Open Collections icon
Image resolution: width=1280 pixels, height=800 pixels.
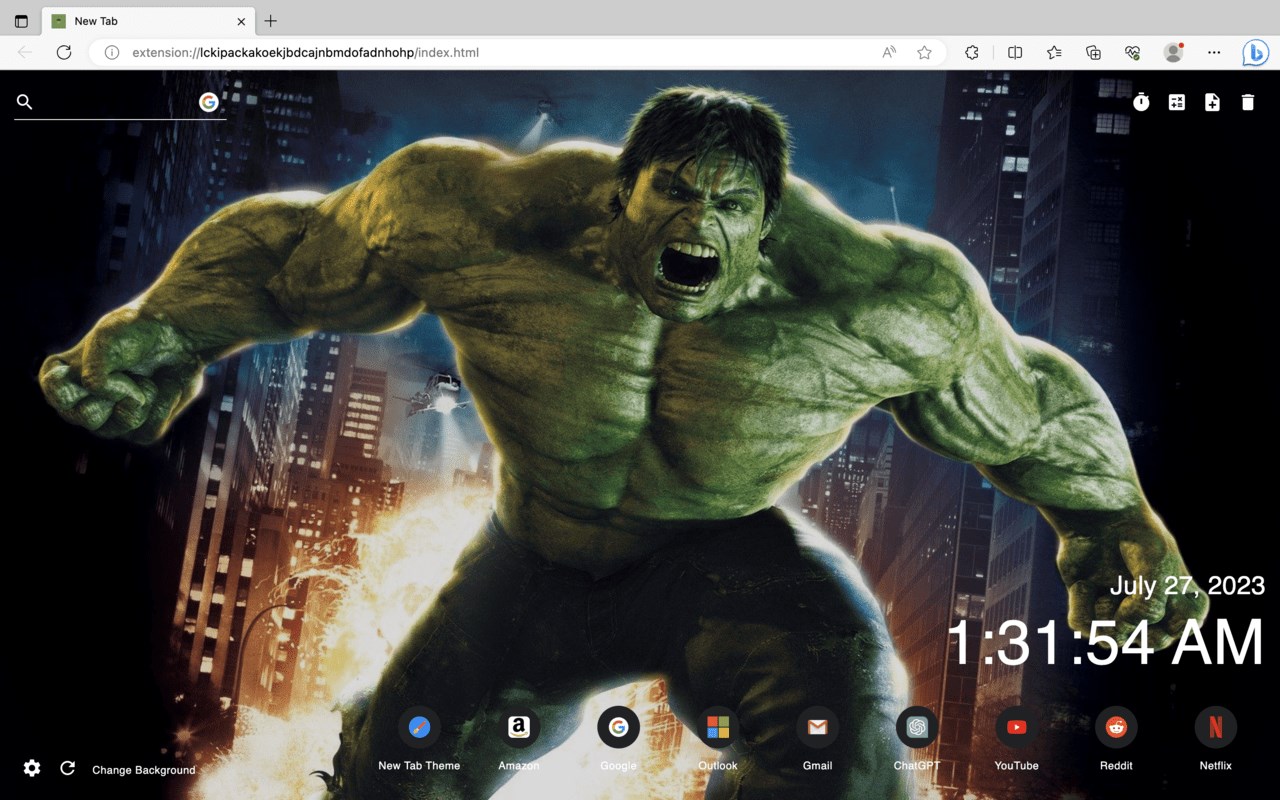tap(1093, 52)
